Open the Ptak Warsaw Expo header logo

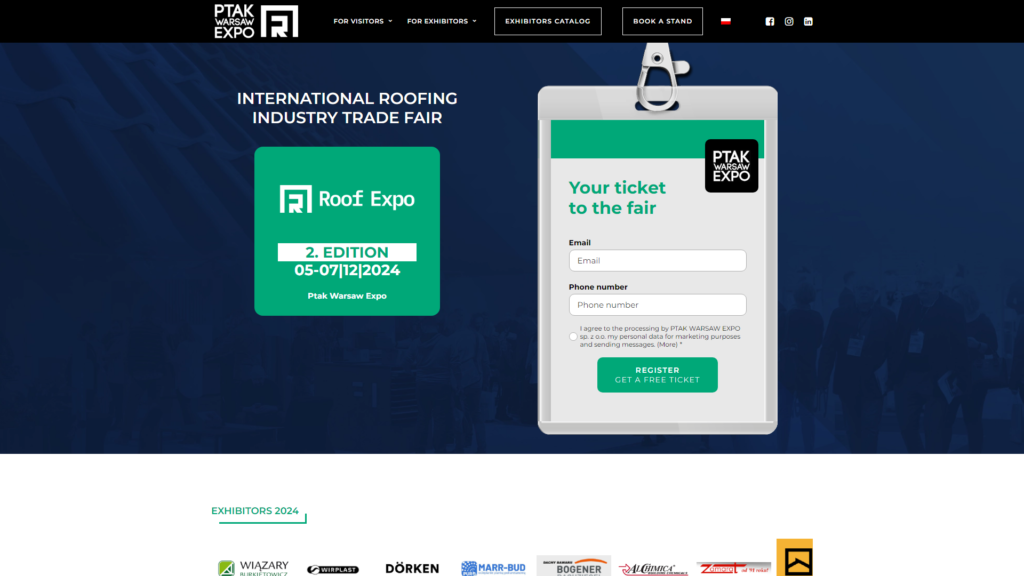click(x=256, y=22)
